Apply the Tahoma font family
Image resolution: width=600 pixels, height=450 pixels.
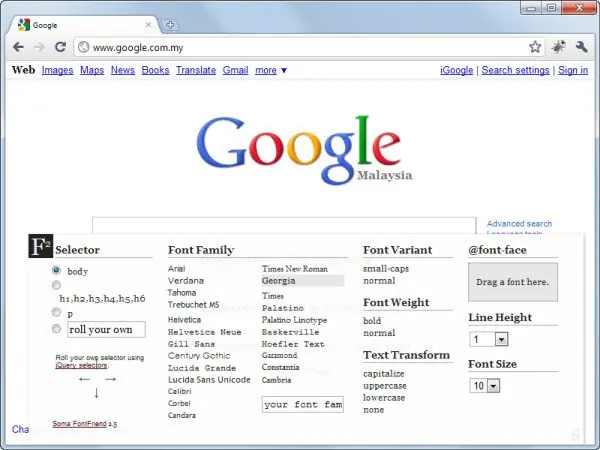coord(182,293)
